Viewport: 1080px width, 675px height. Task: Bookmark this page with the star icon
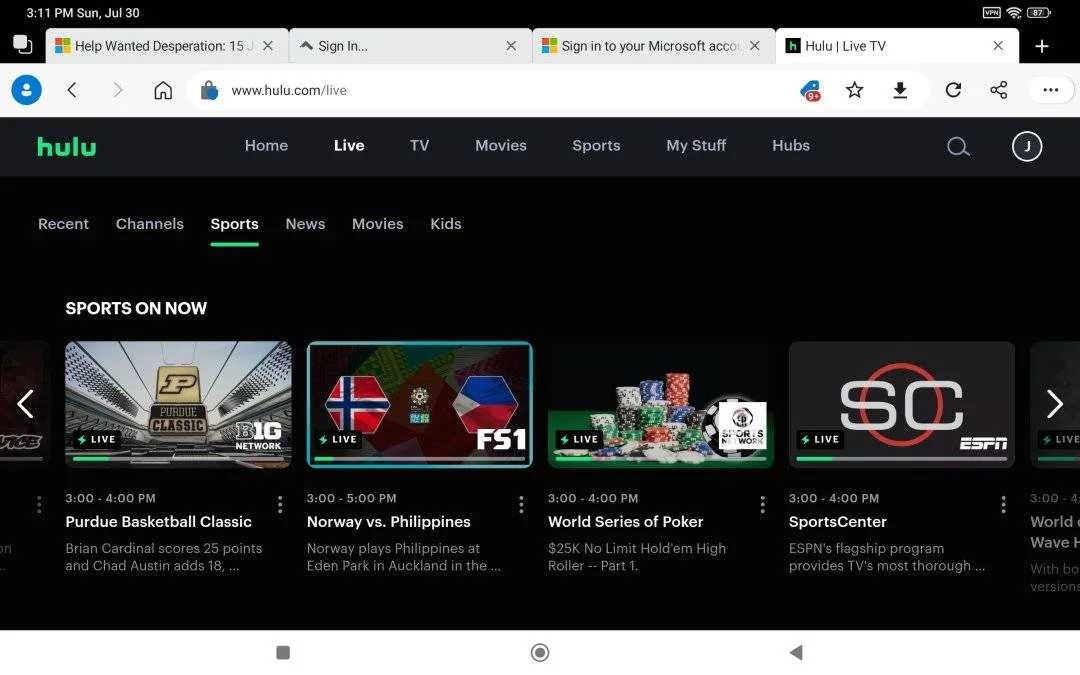coord(854,90)
